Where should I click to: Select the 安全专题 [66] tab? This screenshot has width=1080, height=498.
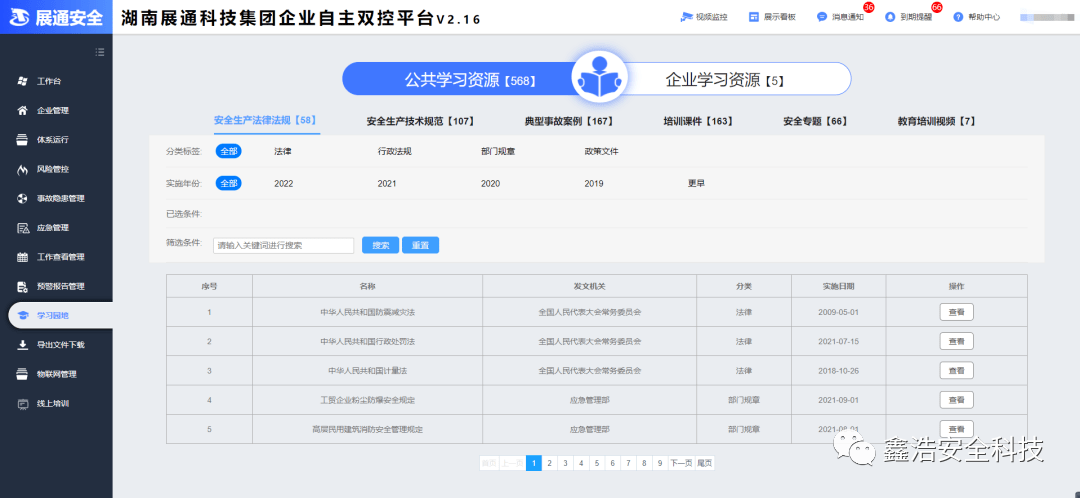pyautogui.click(x=815, y=121)
